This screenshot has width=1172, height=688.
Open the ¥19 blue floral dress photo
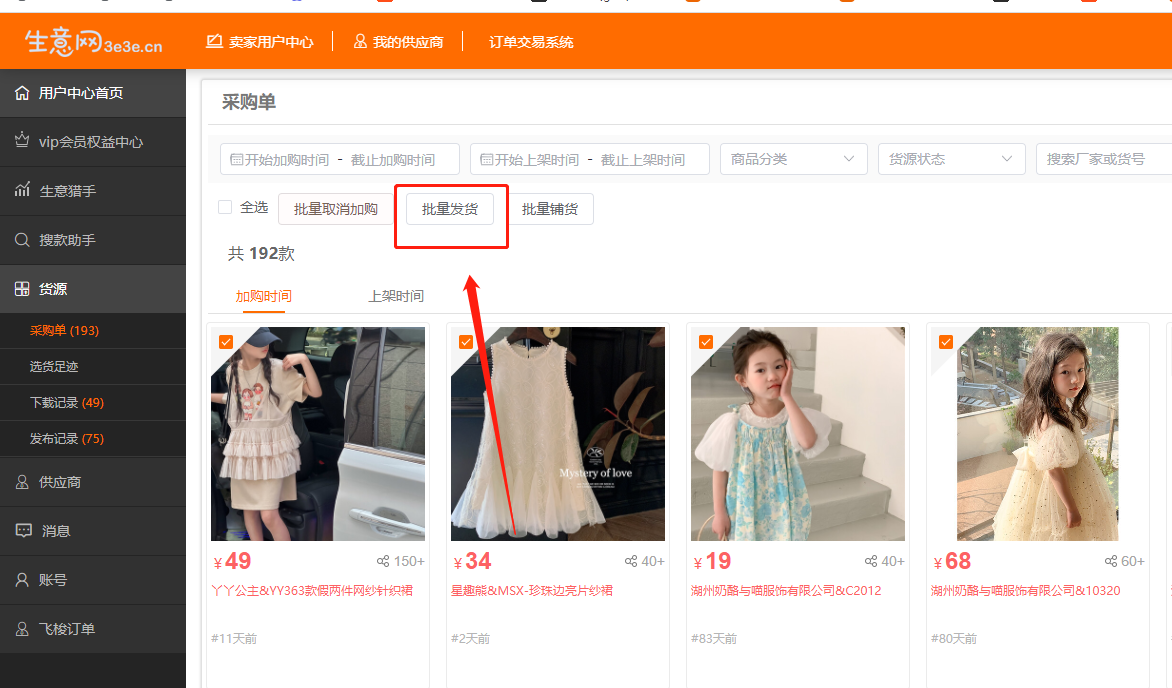pyautogui.click(x=798, y=434)
